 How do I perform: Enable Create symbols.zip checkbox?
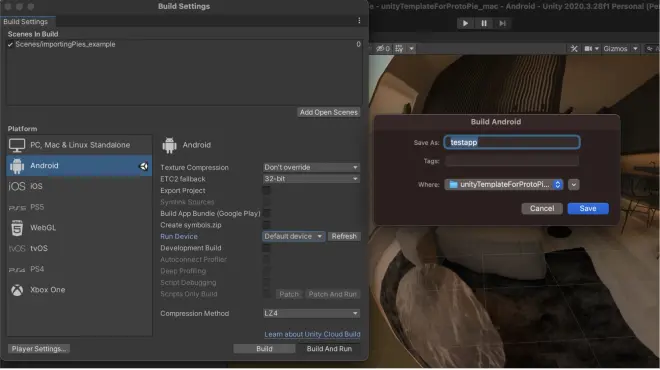(266, 225)
